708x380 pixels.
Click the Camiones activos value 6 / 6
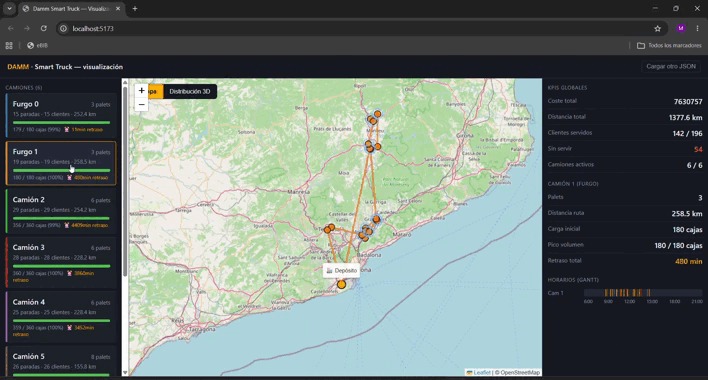point(694,165)
